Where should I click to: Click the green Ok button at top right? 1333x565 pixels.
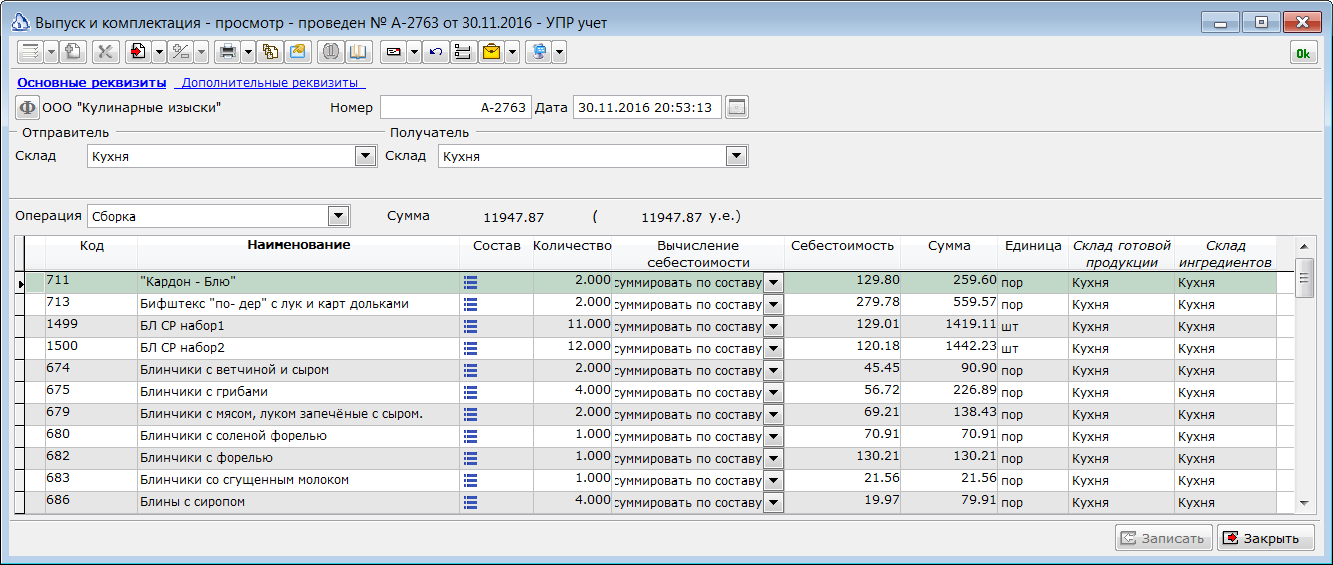tap(1303, 53)
